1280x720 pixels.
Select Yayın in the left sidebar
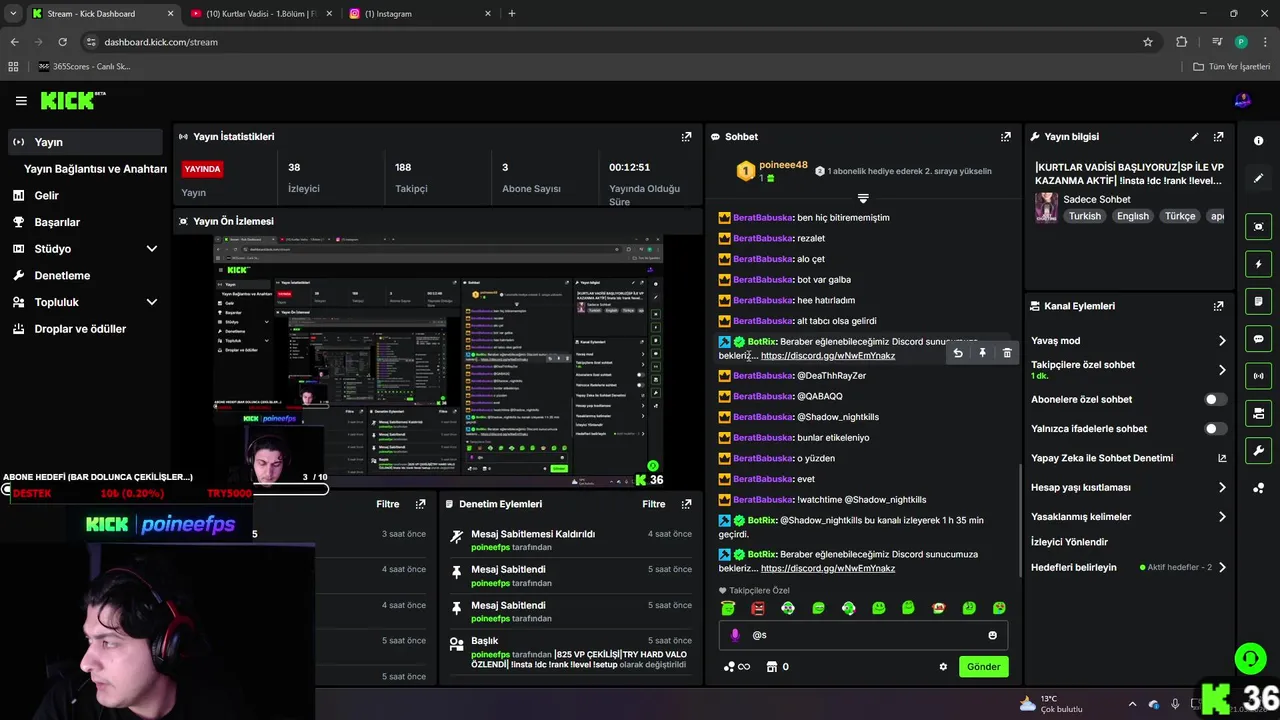pos(86,142)
